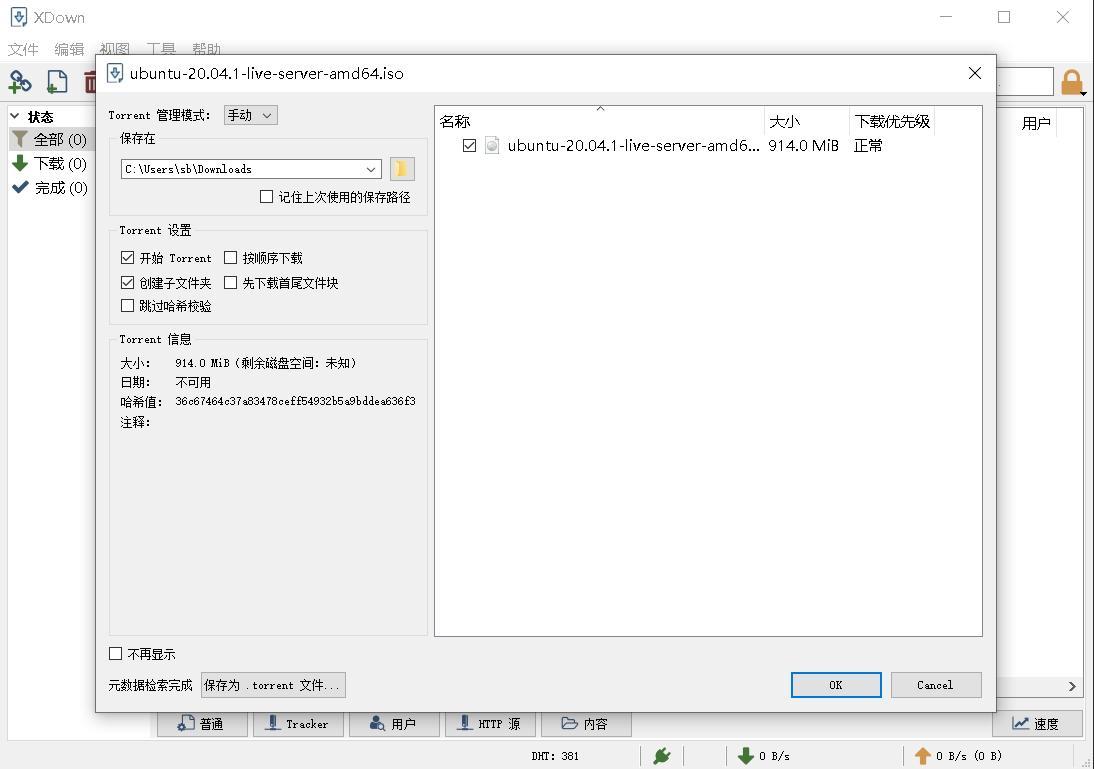The width and height of the screenshot is (1094, 769).
Task: Open the 工具 menu
Action: 161,48
